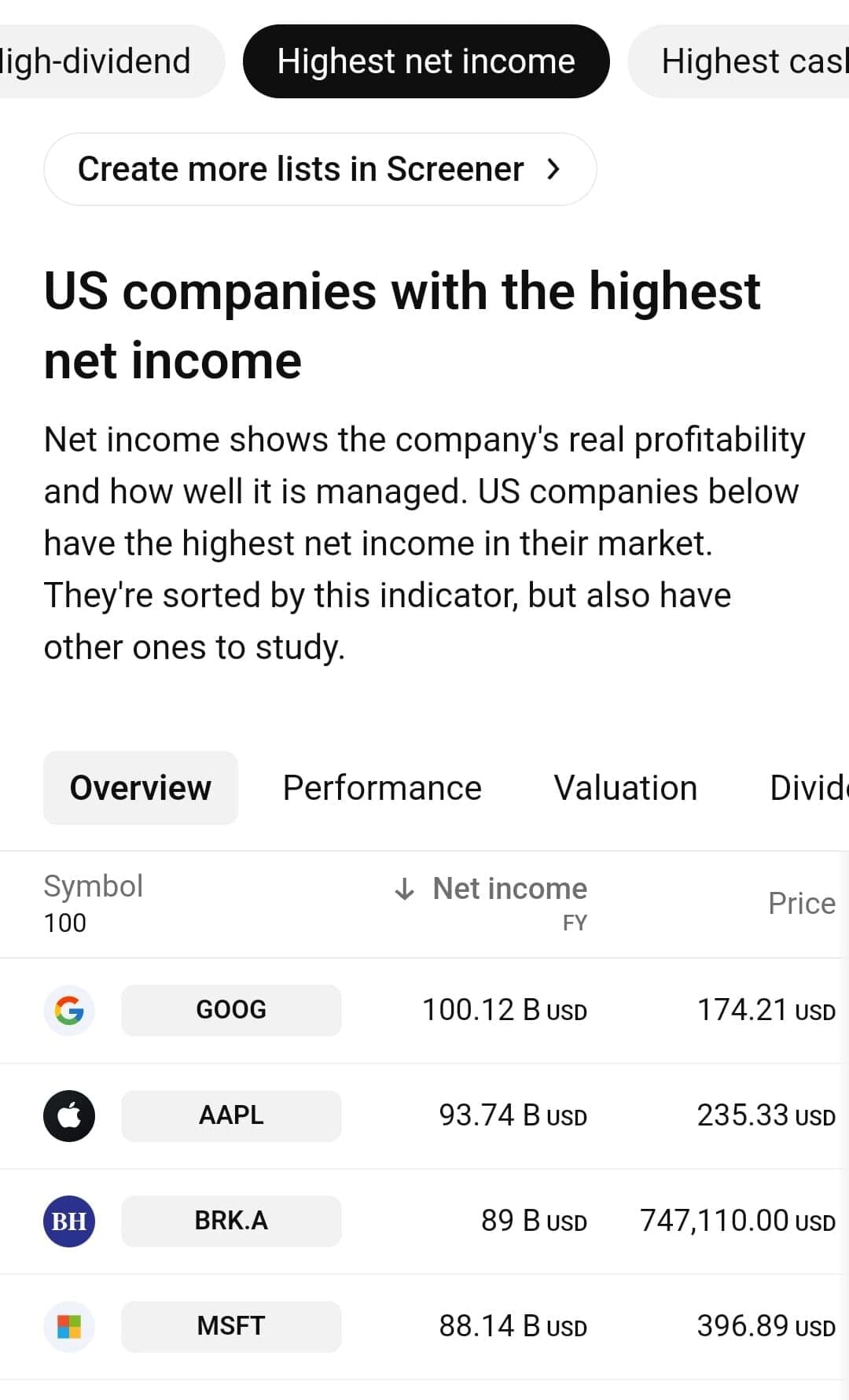Click the Google logo icon
This screenshot has height=1400, width=849.
click(69, 1010)
